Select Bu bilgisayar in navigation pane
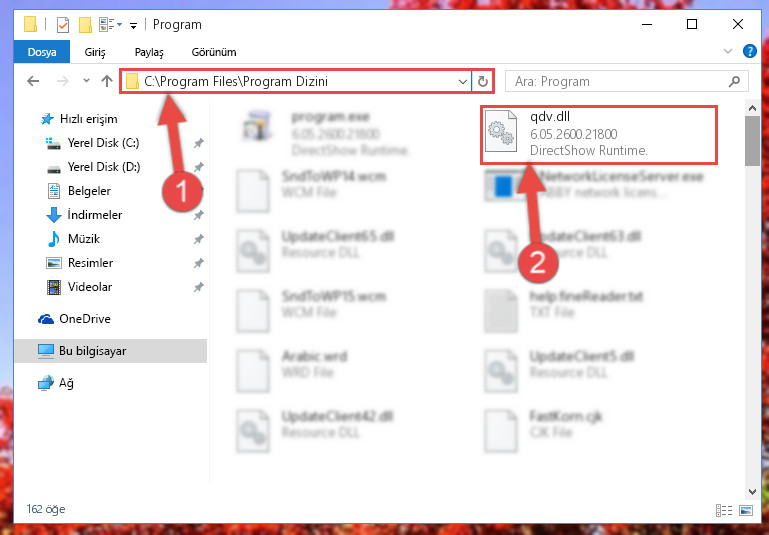 tap(111, 351)
